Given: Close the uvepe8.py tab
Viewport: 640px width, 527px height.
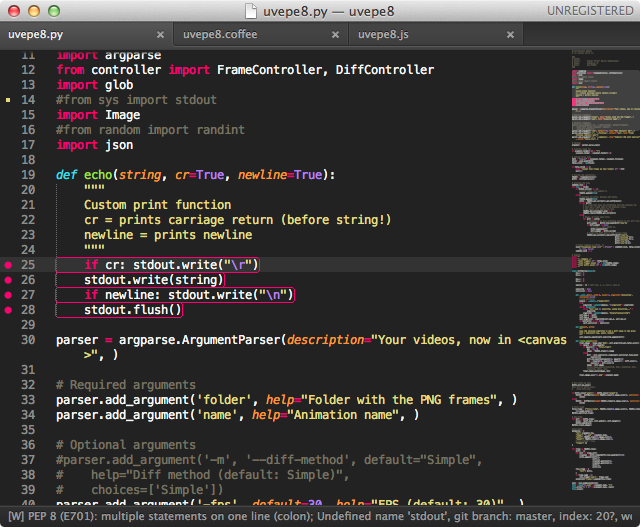Looking at the screenshot, I should (160, 35).
